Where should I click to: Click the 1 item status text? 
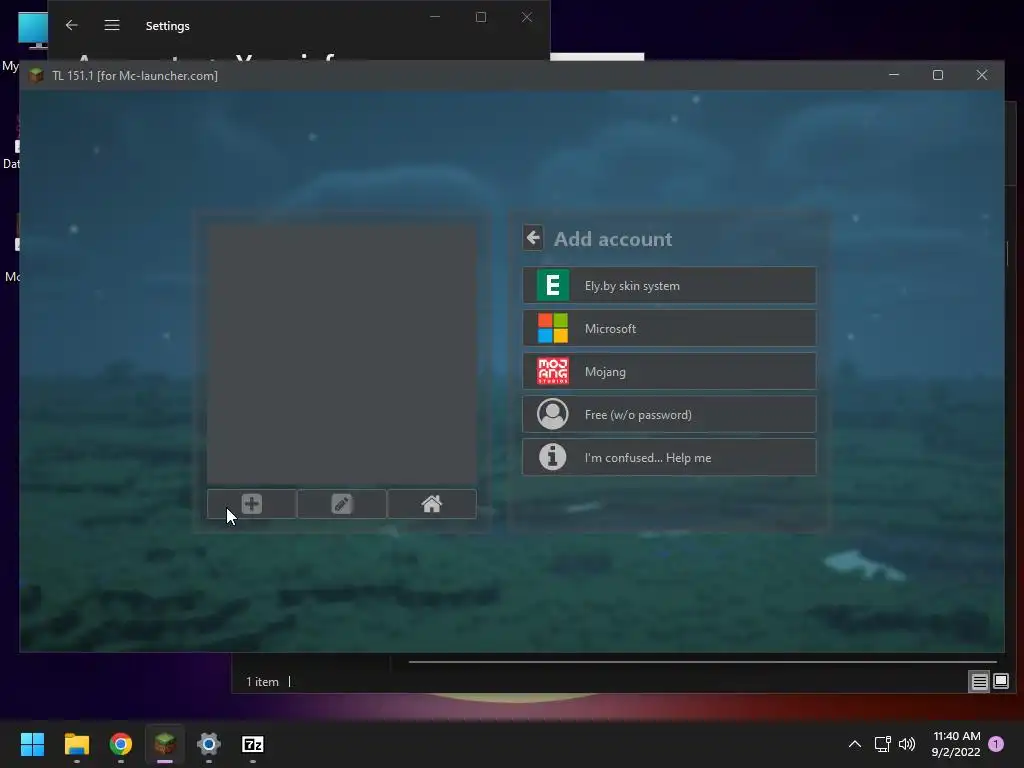[263, 682]
